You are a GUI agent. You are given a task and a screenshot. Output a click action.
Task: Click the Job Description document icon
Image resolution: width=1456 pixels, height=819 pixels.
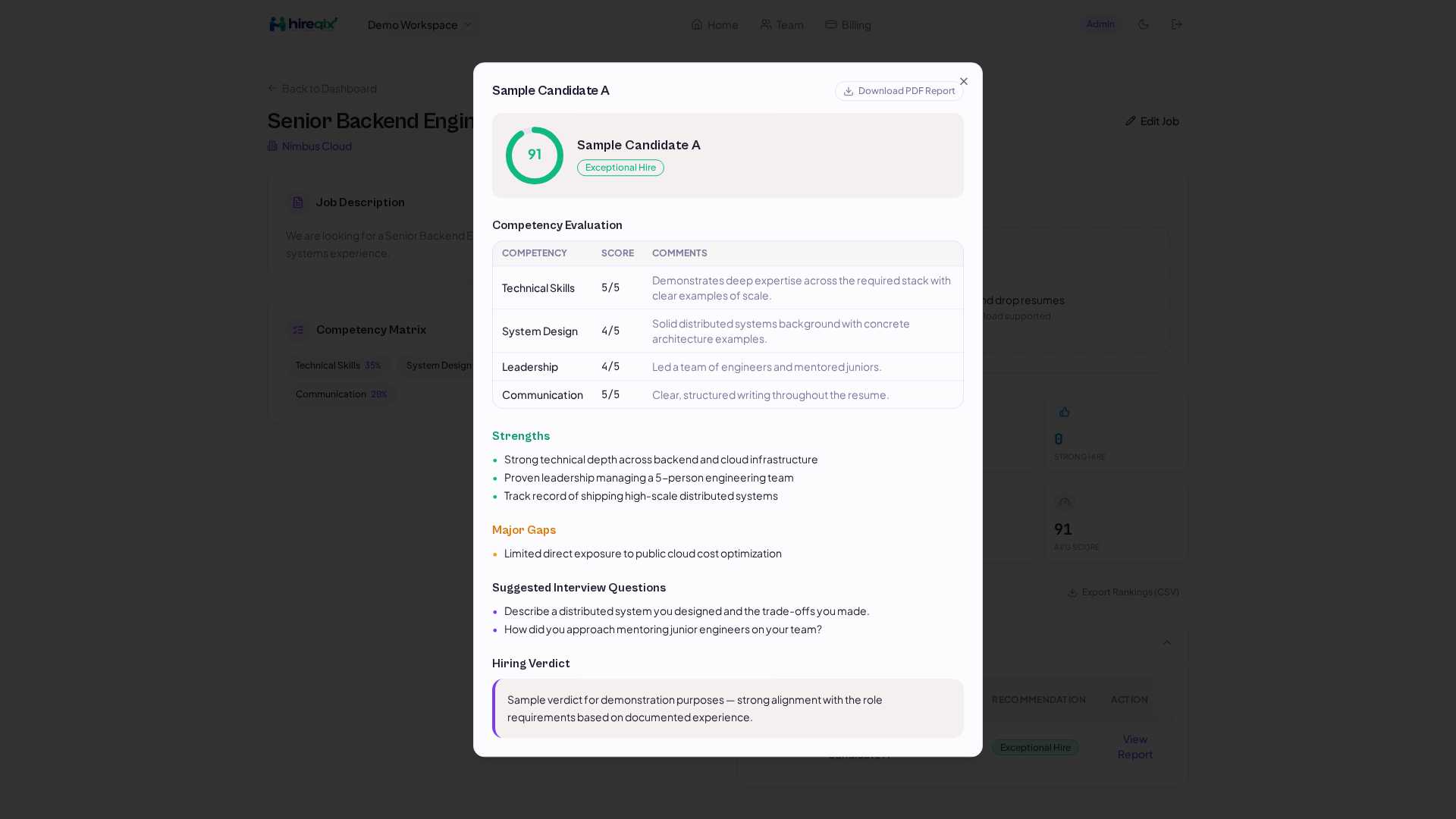(x=298, y=202)
